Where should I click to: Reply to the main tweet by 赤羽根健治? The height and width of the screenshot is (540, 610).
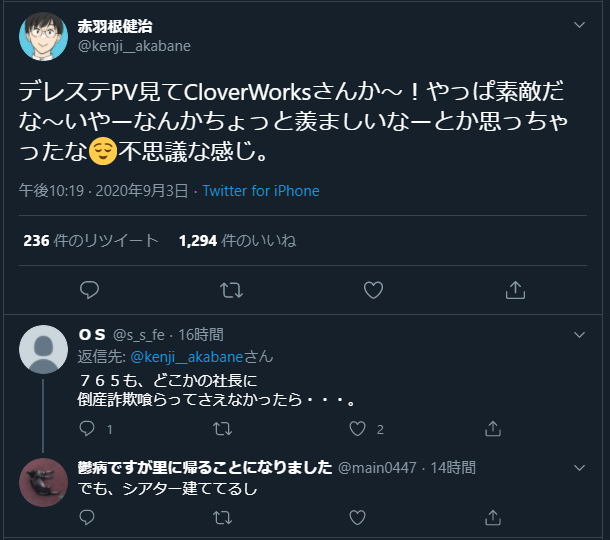pos(89,290)
